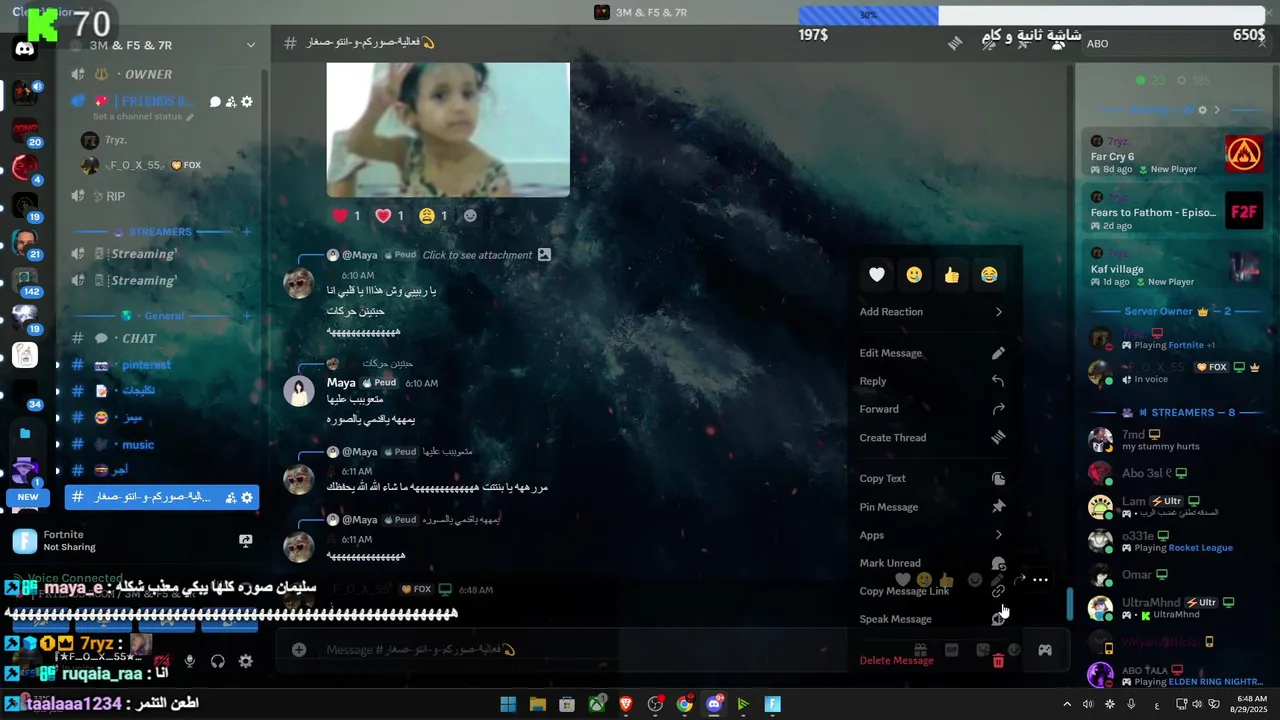
Task: Open Fortnite screen share button
Action: [246, 541]
